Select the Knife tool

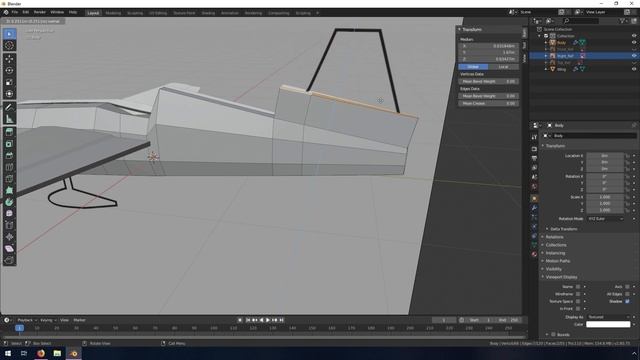9,179
